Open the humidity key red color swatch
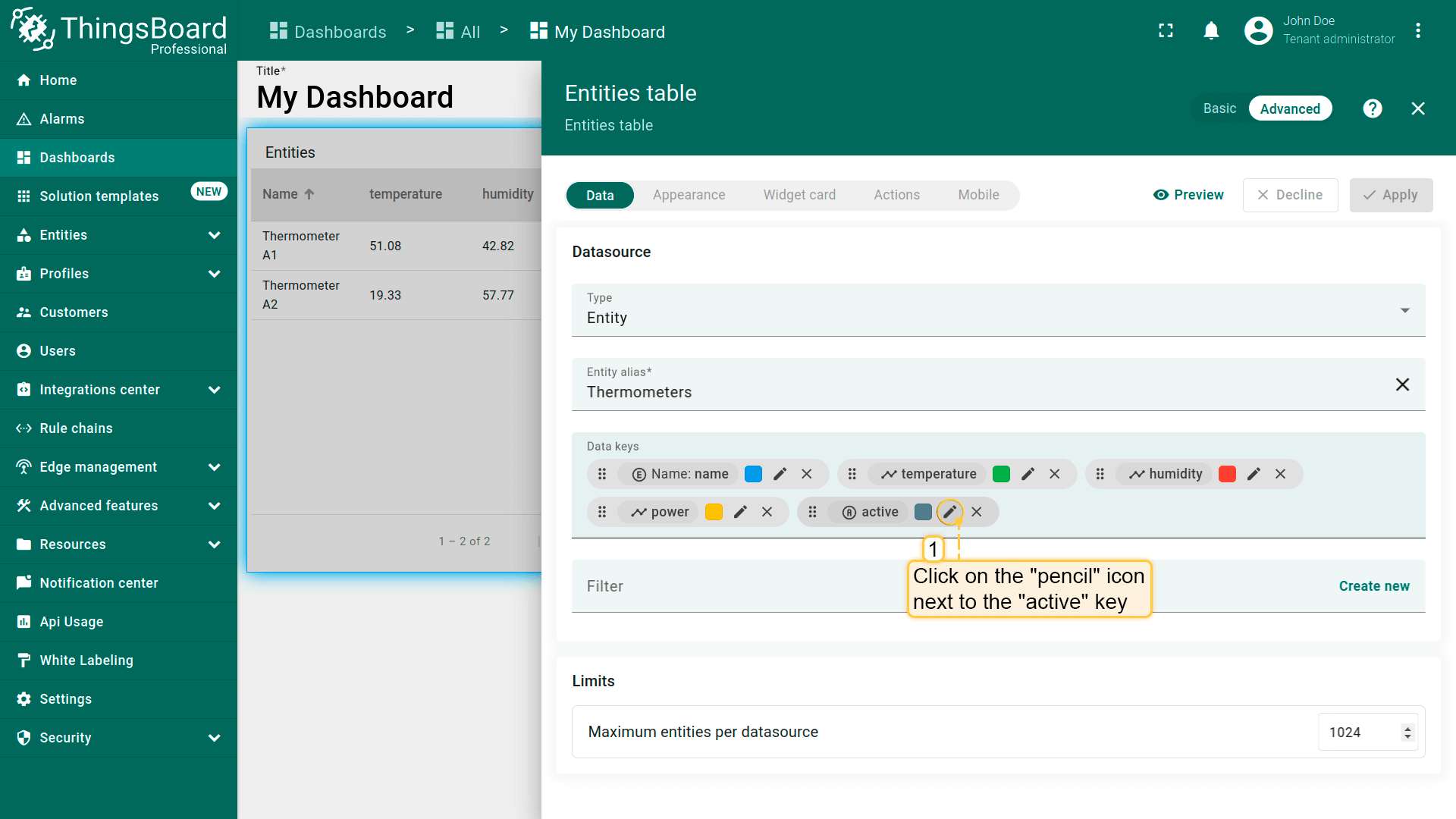The image size is (1456, 819). (x=1227, y=474)
